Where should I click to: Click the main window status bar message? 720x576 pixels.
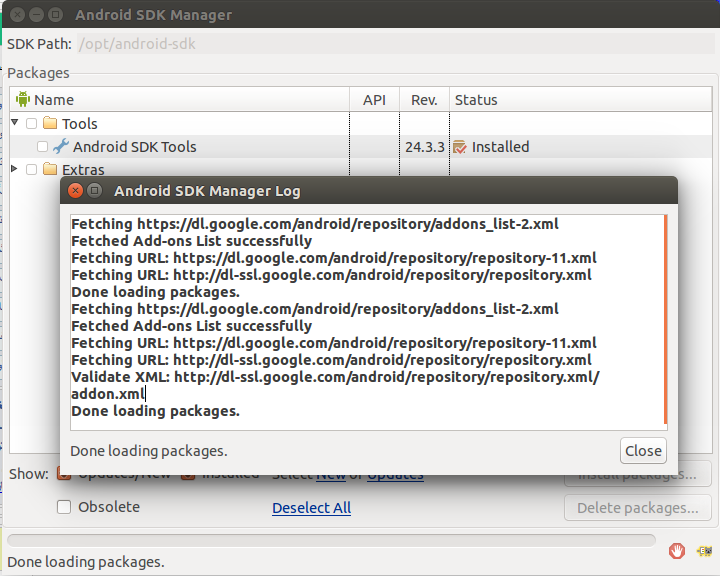[x=86, y=562]
